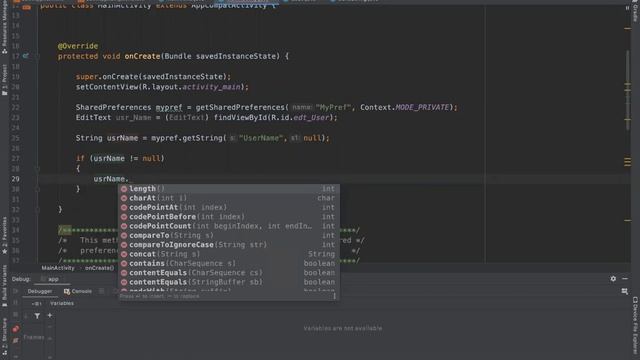Viewport: 640px width, 360px height.
Task: Click the end fold marker at line 32
Action: pos(37,209)
